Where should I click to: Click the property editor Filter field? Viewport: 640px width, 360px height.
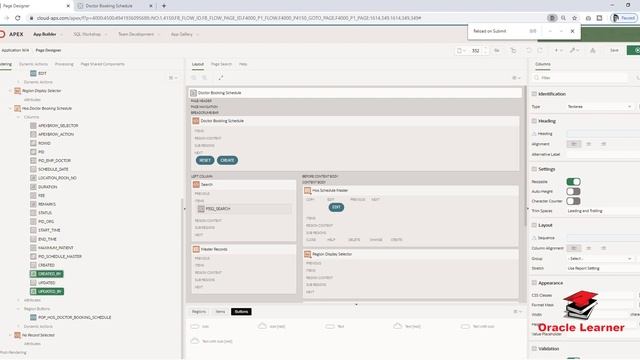pyautogui.click(x=581, y=78)
